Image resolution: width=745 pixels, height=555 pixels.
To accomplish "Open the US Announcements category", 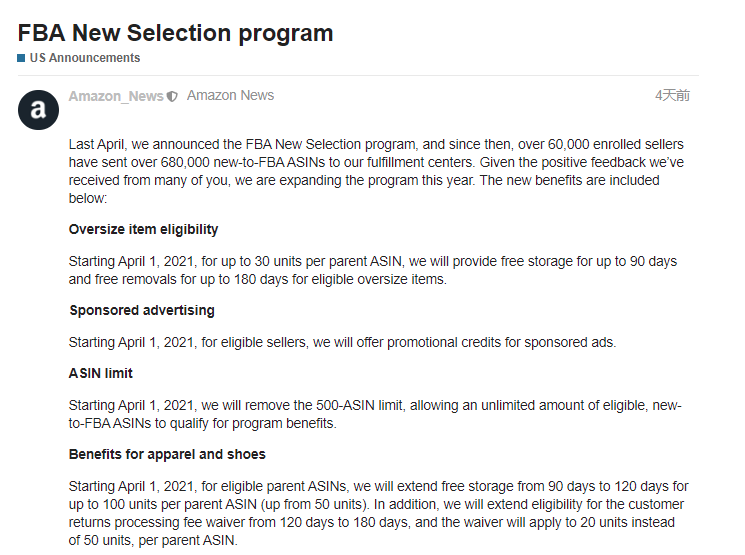I will pos(85,58).
